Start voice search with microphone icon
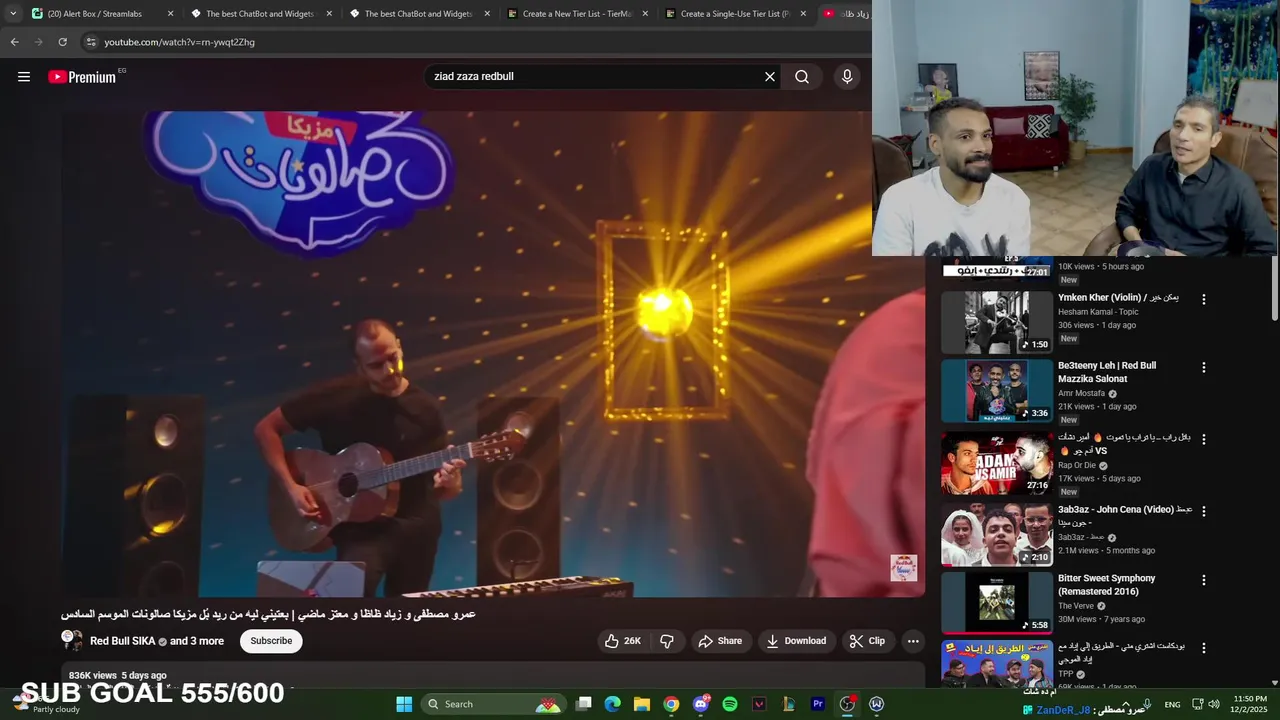The image size is (1280, 720). 847,77
